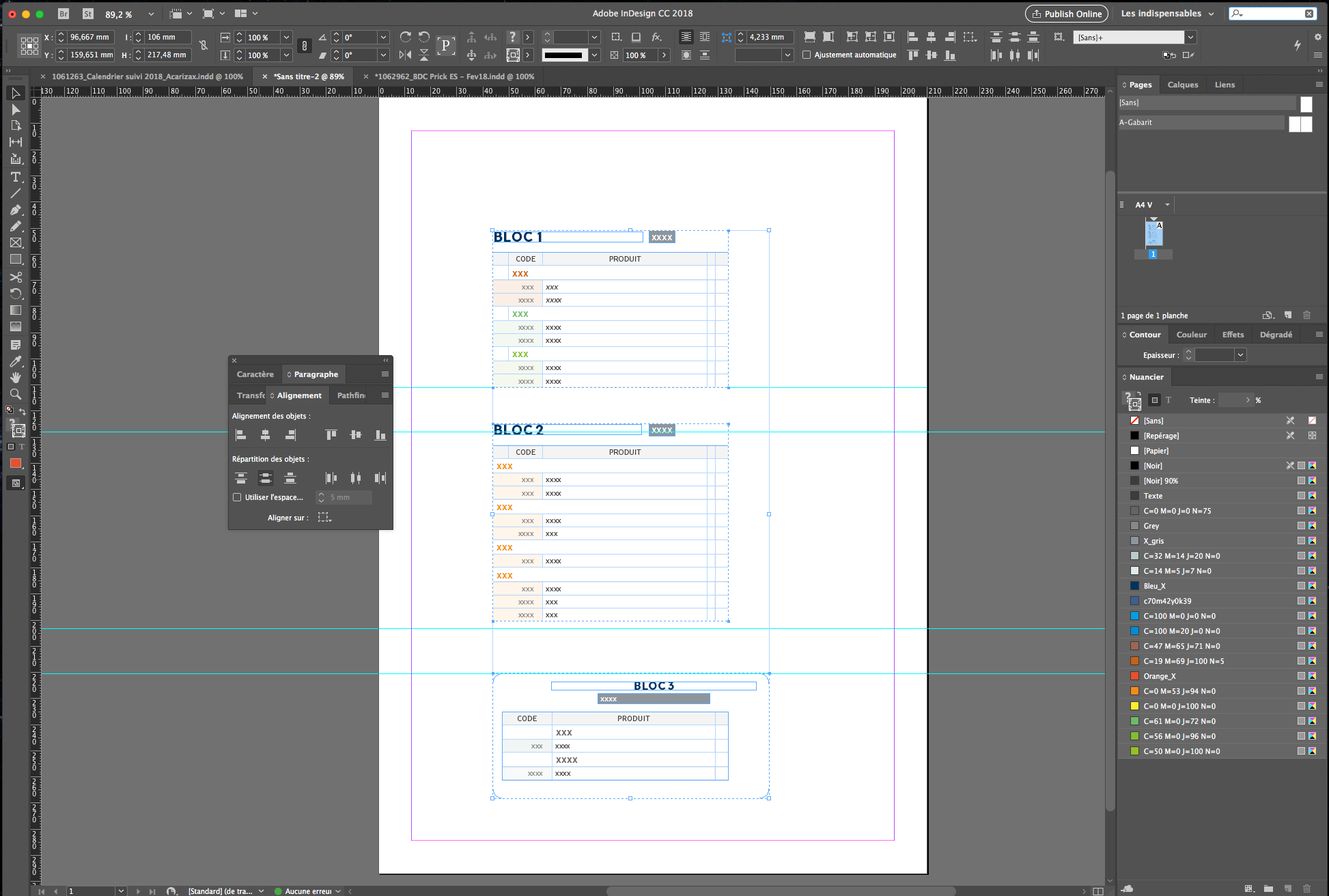Open the zoom level dropdown

[x=151, y=14]
